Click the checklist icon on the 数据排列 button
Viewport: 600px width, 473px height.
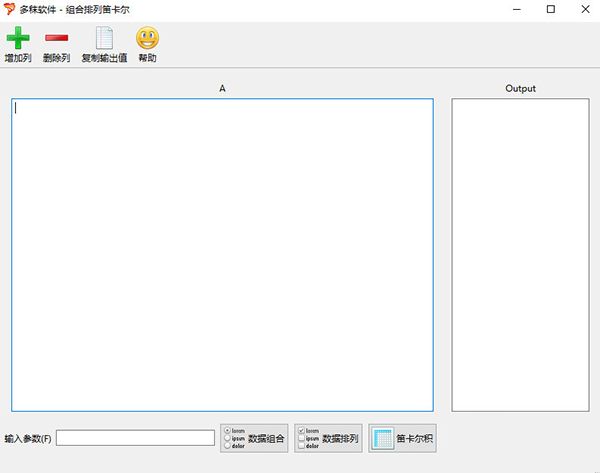pyautogui.click(x=309, y=438)
